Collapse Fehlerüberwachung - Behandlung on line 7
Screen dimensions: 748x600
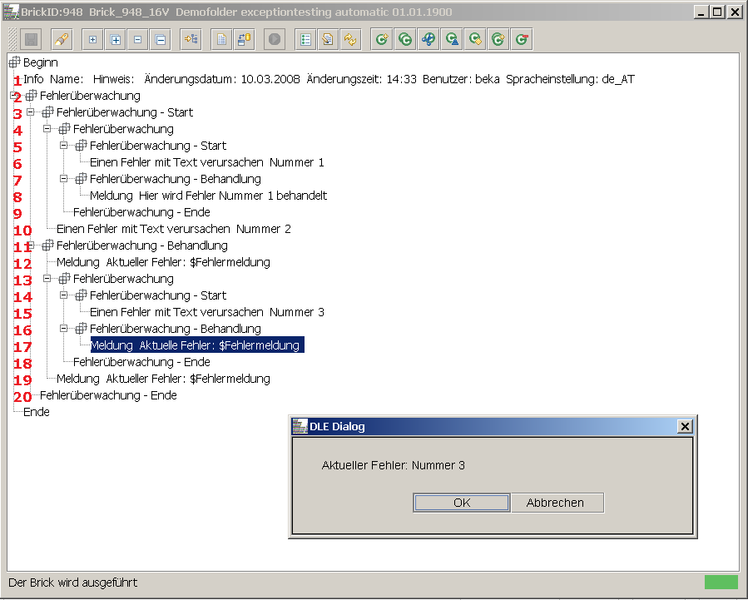click(64, 179)
